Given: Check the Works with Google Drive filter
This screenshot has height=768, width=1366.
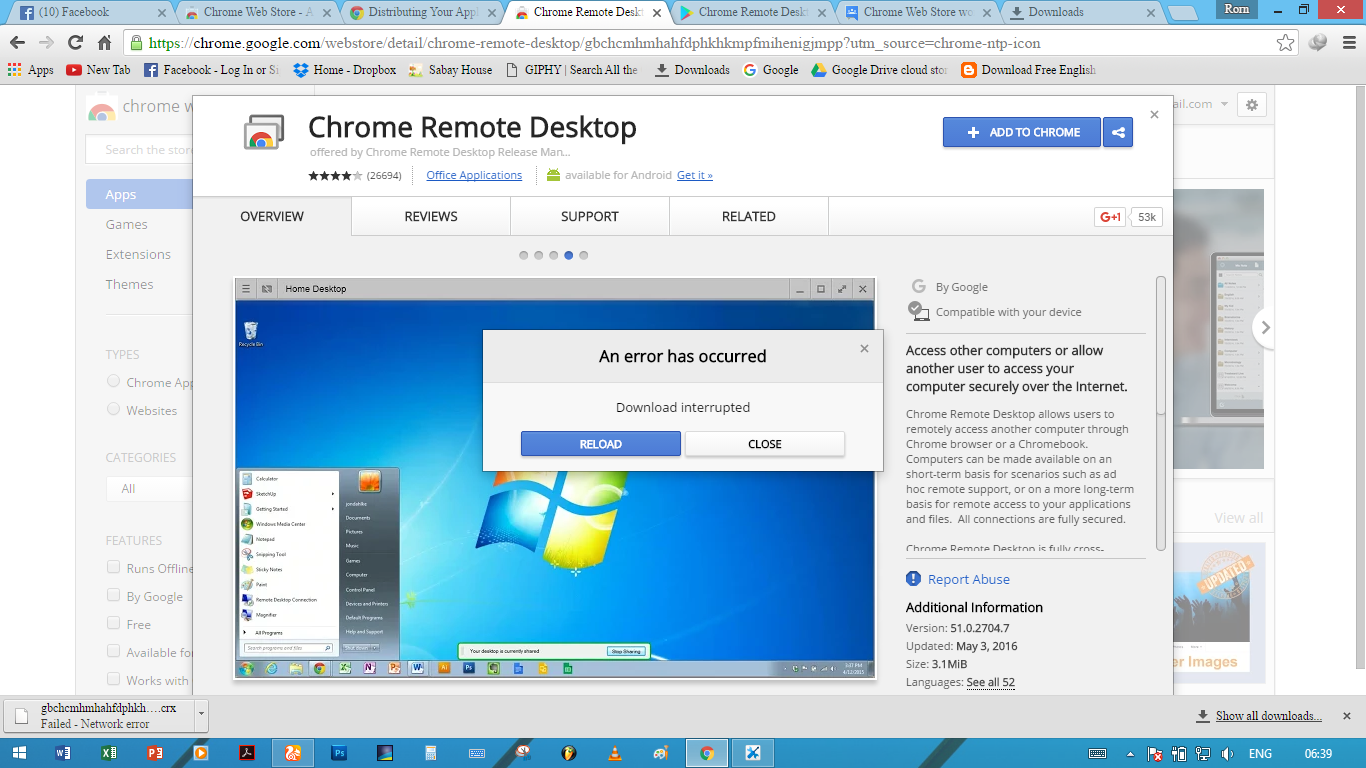Looking at the screenshot, I should (x=113, y=680).
